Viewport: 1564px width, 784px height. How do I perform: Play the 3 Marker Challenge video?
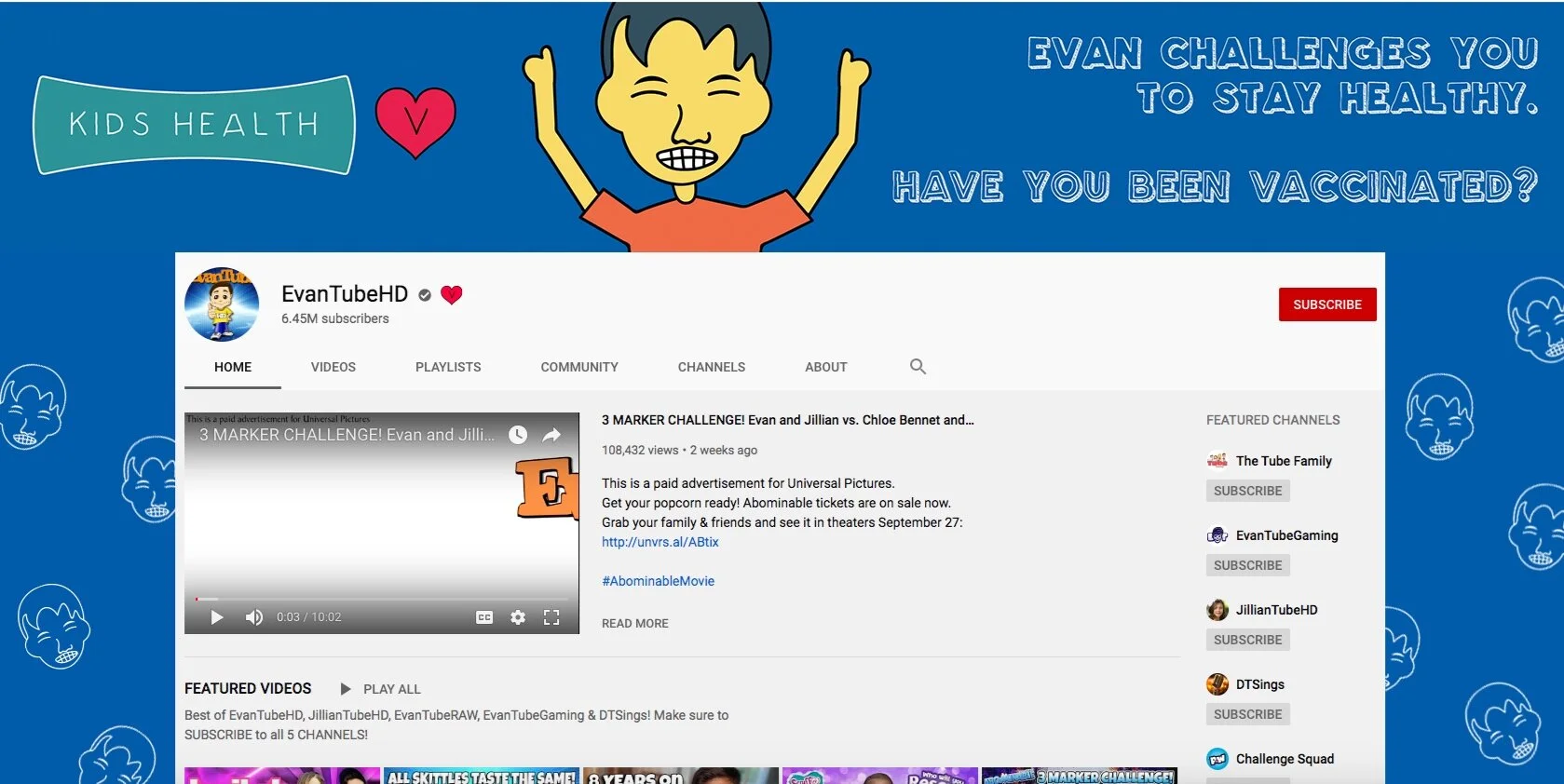click(217, 617)
